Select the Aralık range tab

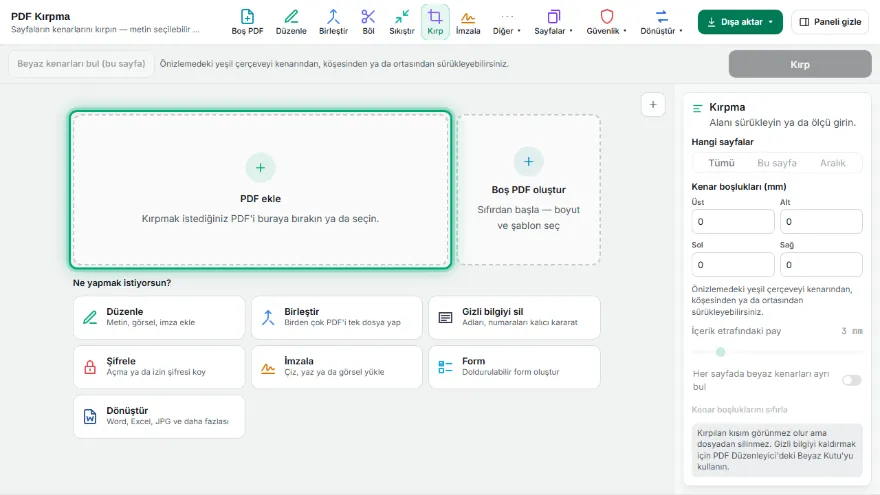pos(832,163)
